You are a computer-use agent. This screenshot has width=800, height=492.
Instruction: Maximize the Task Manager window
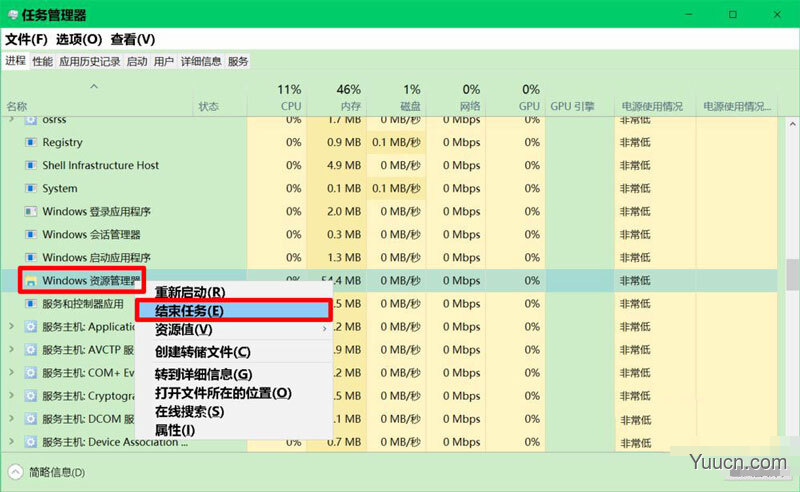click(x=733, y=14)
